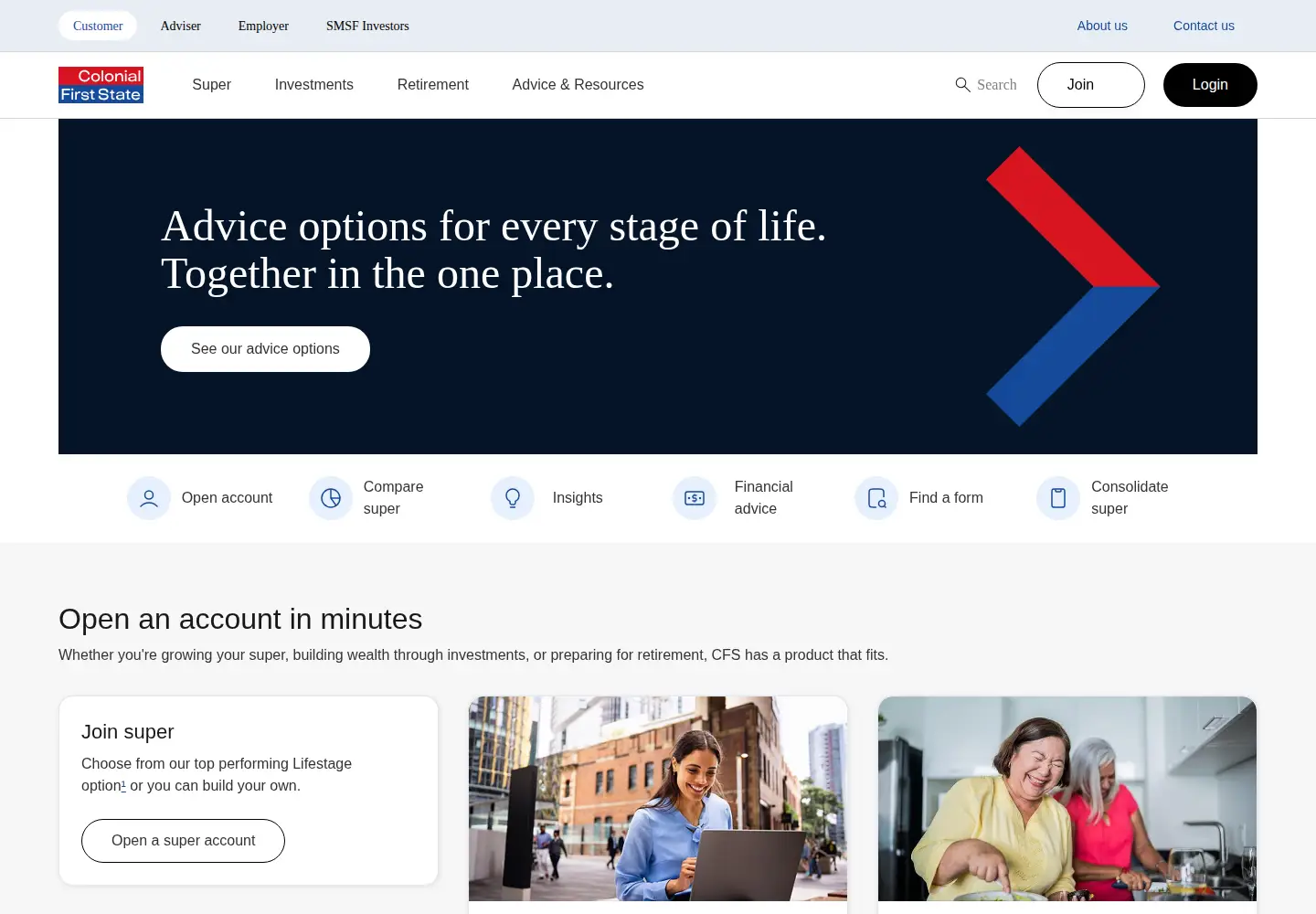
Task: Open the Advice & Resources menu
Action: tap(578, 85)
